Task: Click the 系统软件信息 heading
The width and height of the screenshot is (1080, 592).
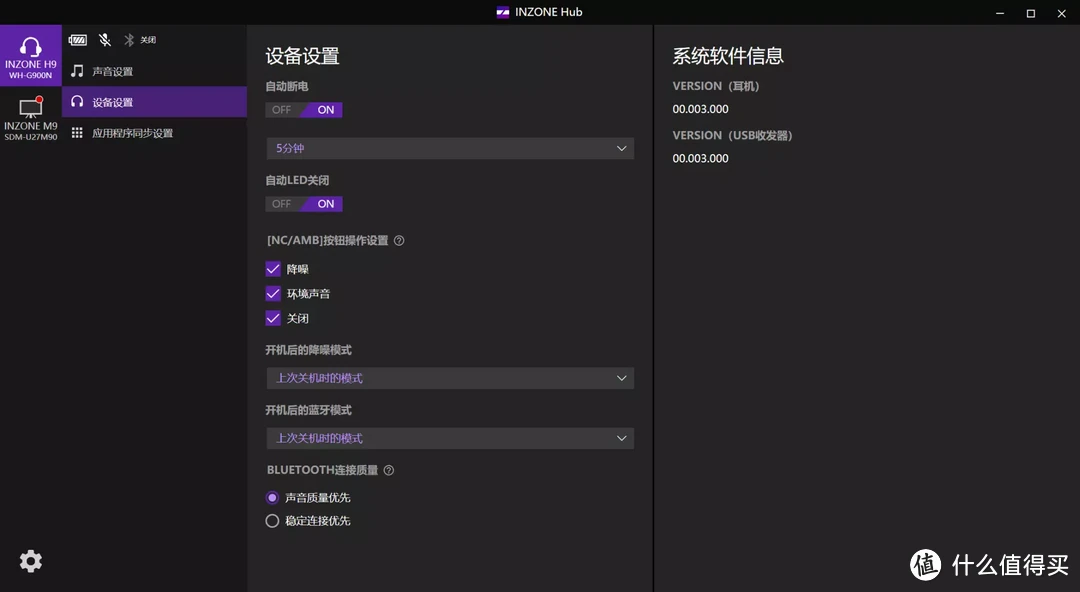Action: [728, 56]
